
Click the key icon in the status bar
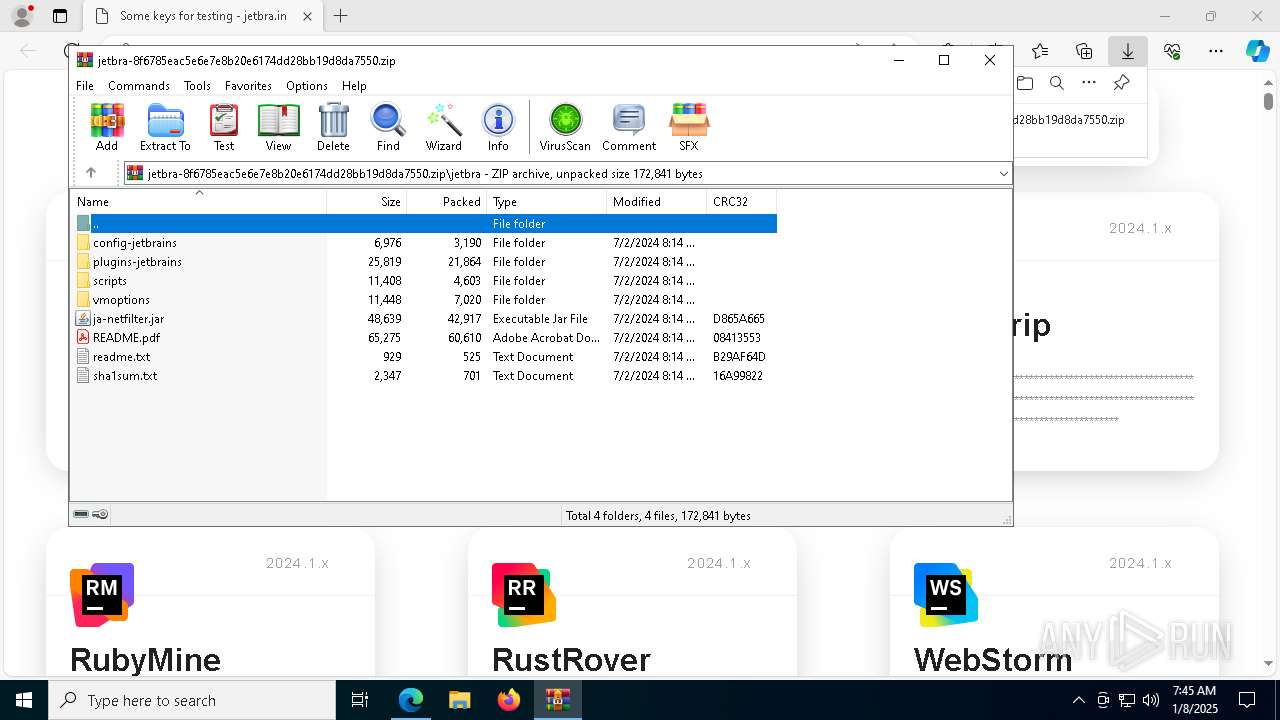click(100, 514)
